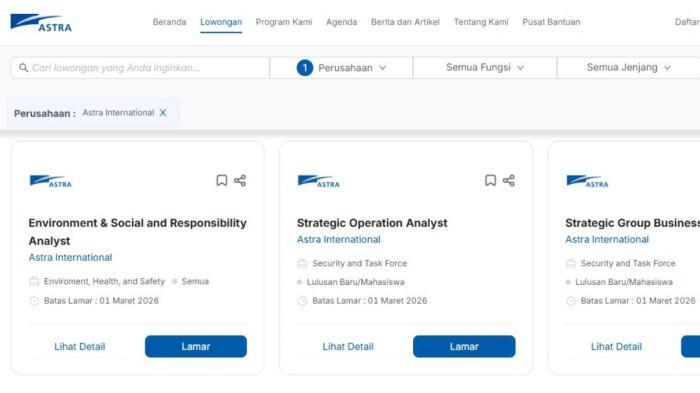This screenshot has width=700, height=393.
Task: View details of Environment & Social Analyst job
Action: [80, 347]
